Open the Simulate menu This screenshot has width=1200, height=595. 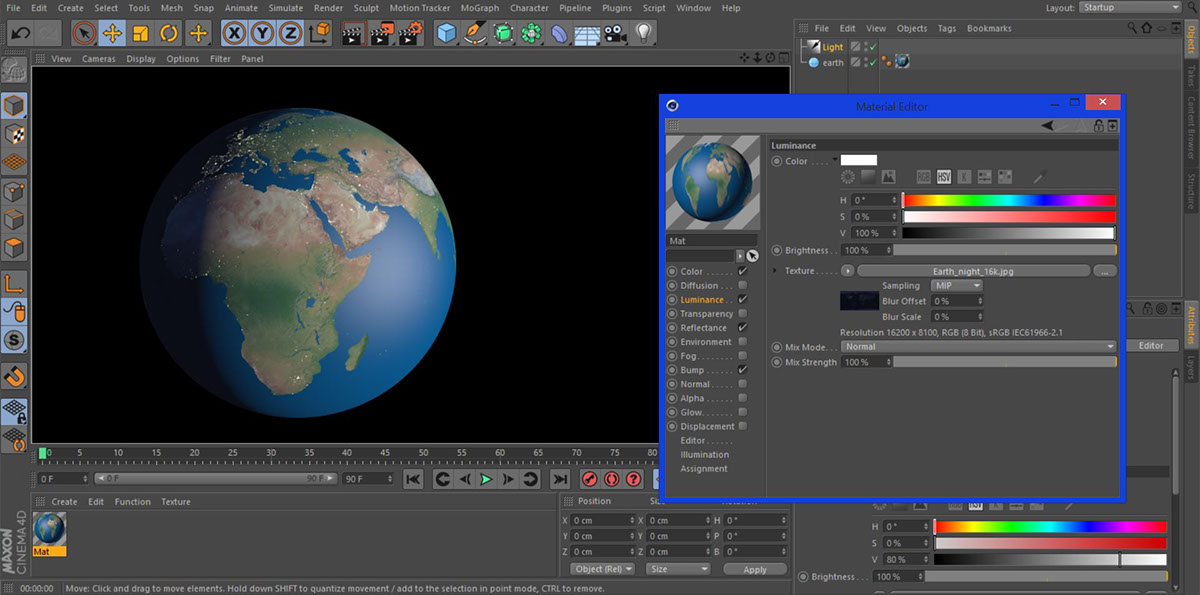[x=285, y=8]
